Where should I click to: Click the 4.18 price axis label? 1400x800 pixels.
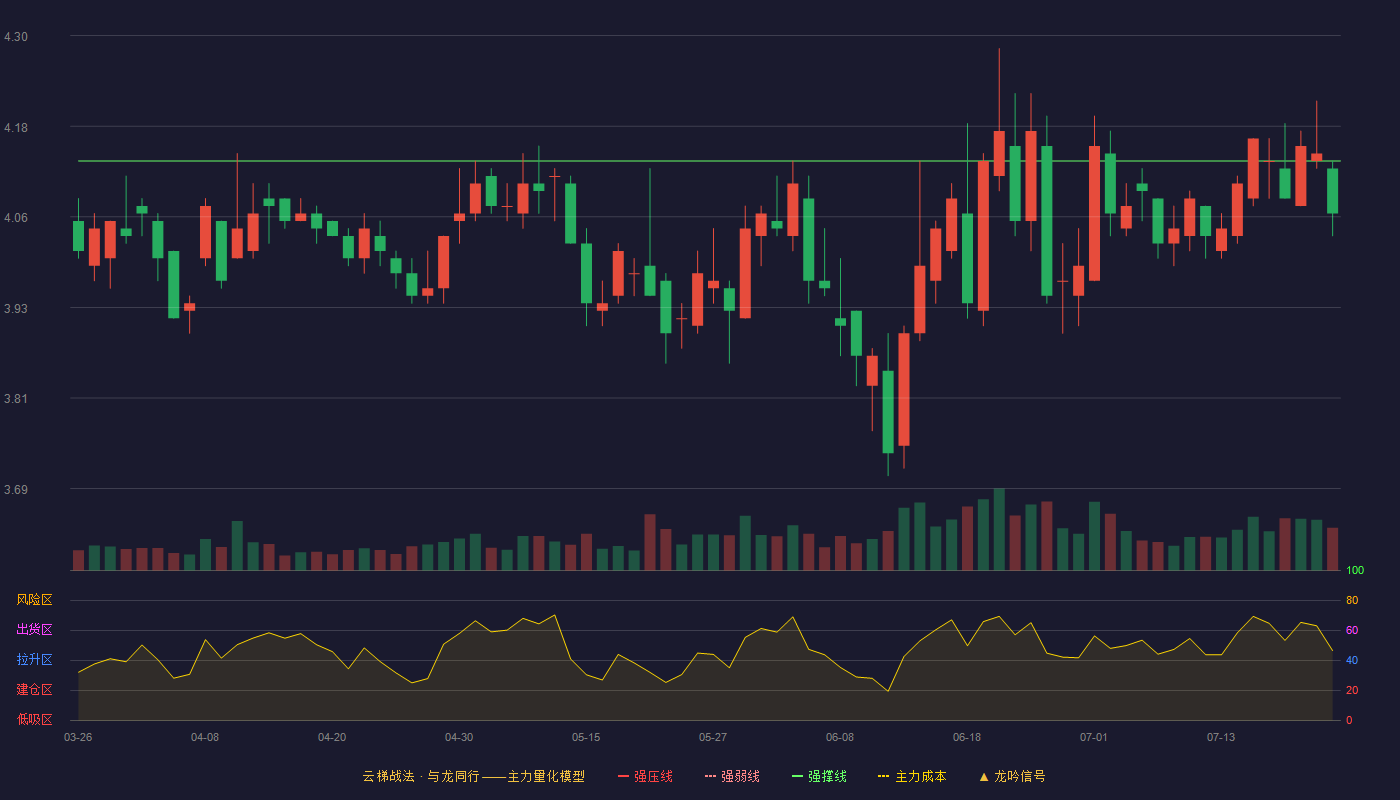click(x=16, y=128)
